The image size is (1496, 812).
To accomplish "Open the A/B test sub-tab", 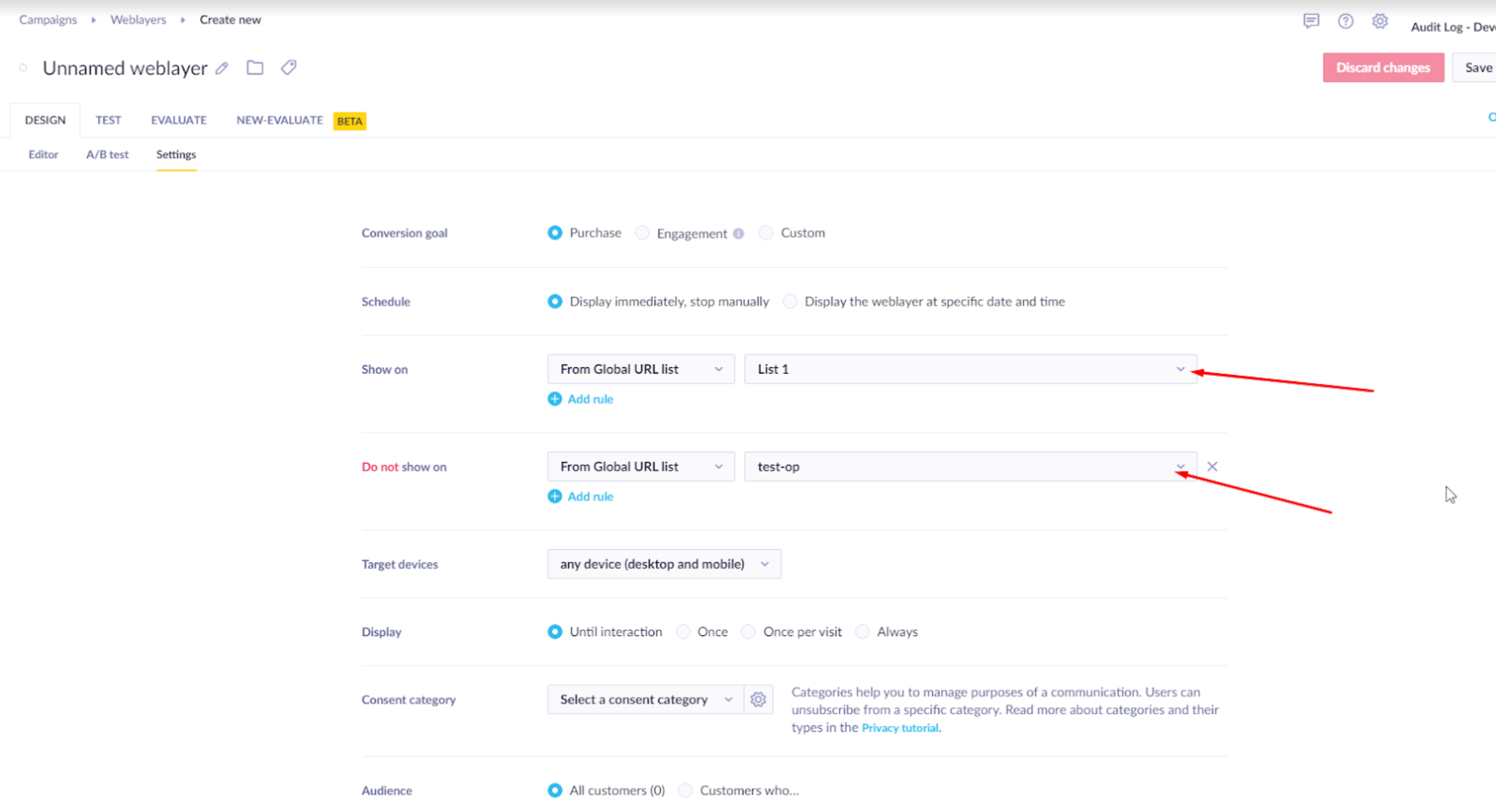I will click(107, 154).
